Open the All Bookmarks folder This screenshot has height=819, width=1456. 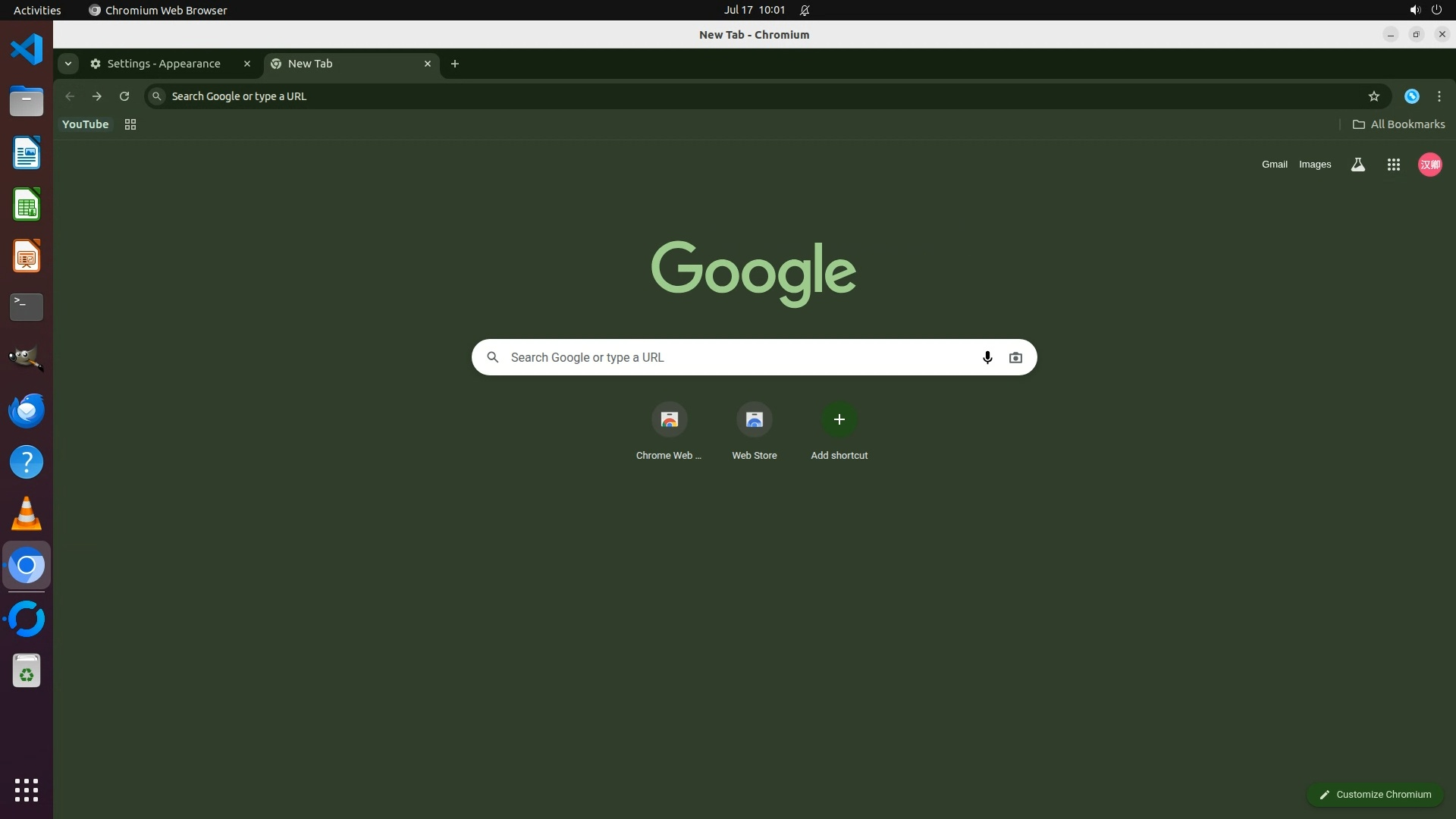(x=1398, y=124)
